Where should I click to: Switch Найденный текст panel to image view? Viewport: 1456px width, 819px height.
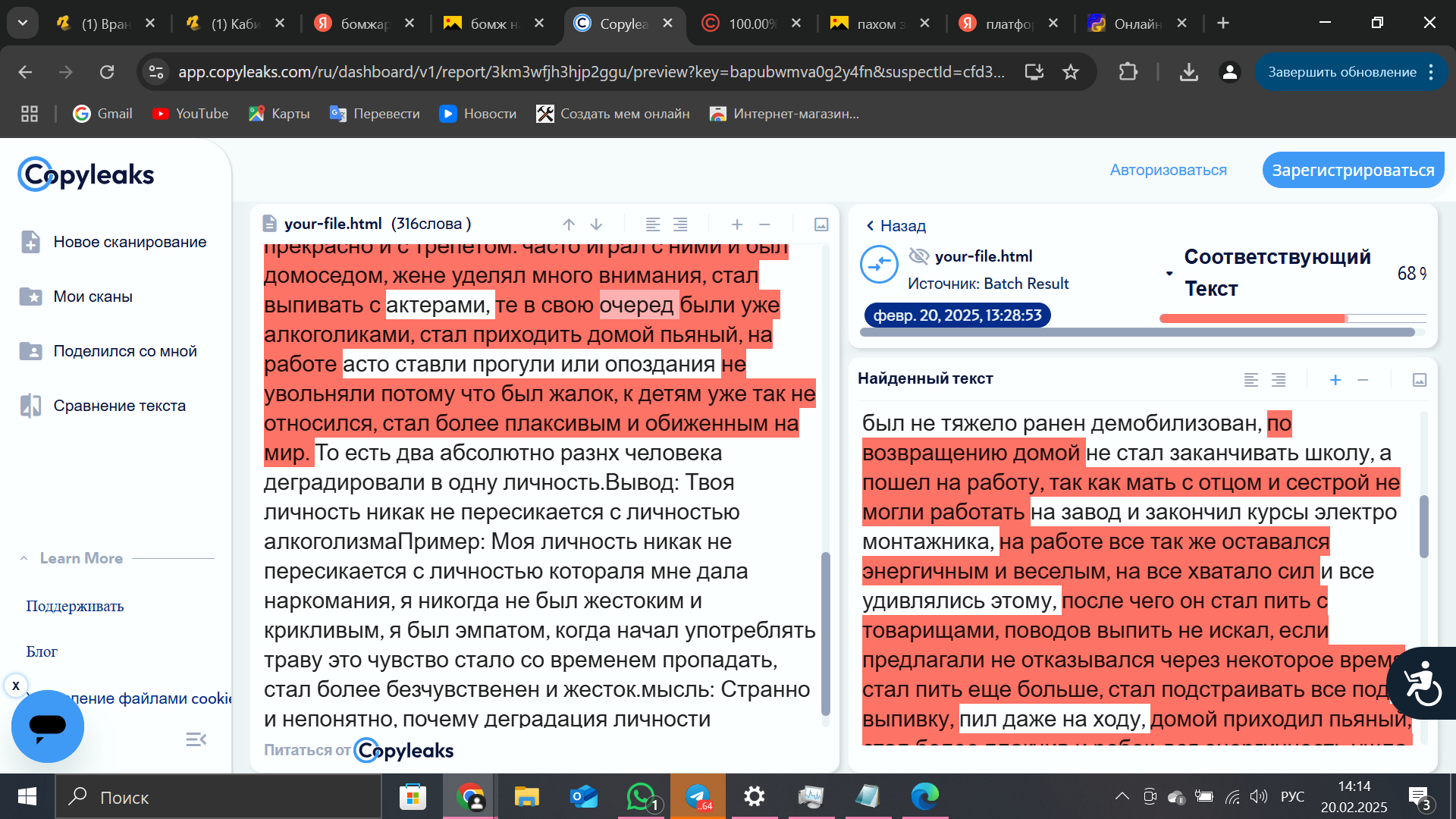click(x=1420, y=380)
